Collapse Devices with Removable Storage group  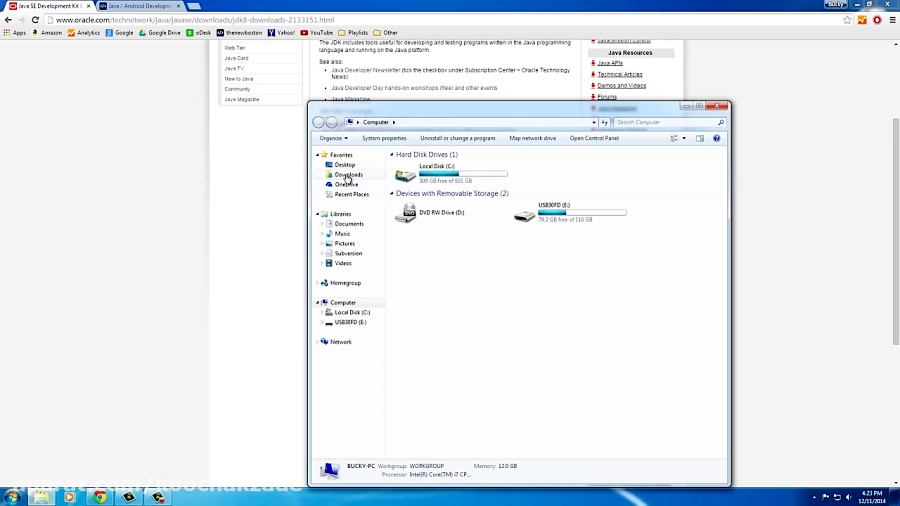tap(392, 194)
